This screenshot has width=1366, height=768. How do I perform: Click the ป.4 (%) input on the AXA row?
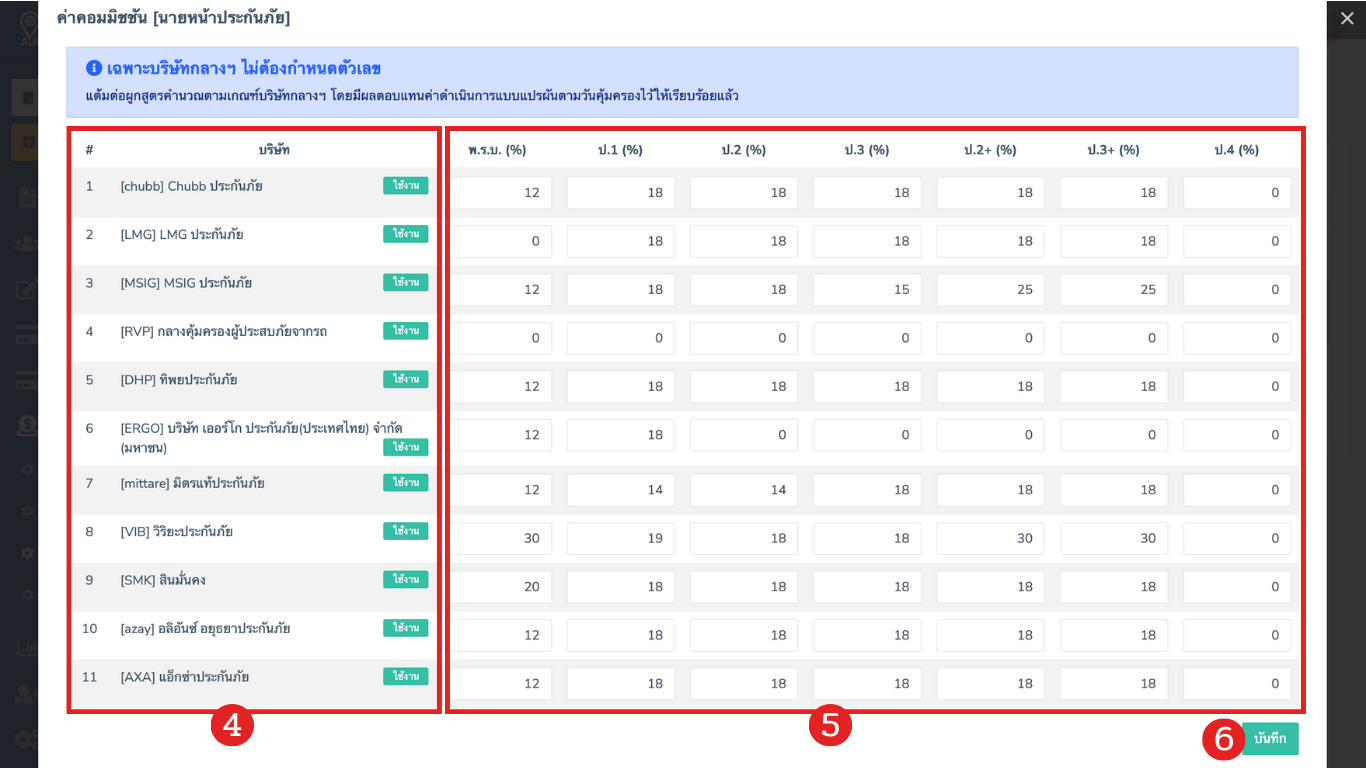(1237, 684)
